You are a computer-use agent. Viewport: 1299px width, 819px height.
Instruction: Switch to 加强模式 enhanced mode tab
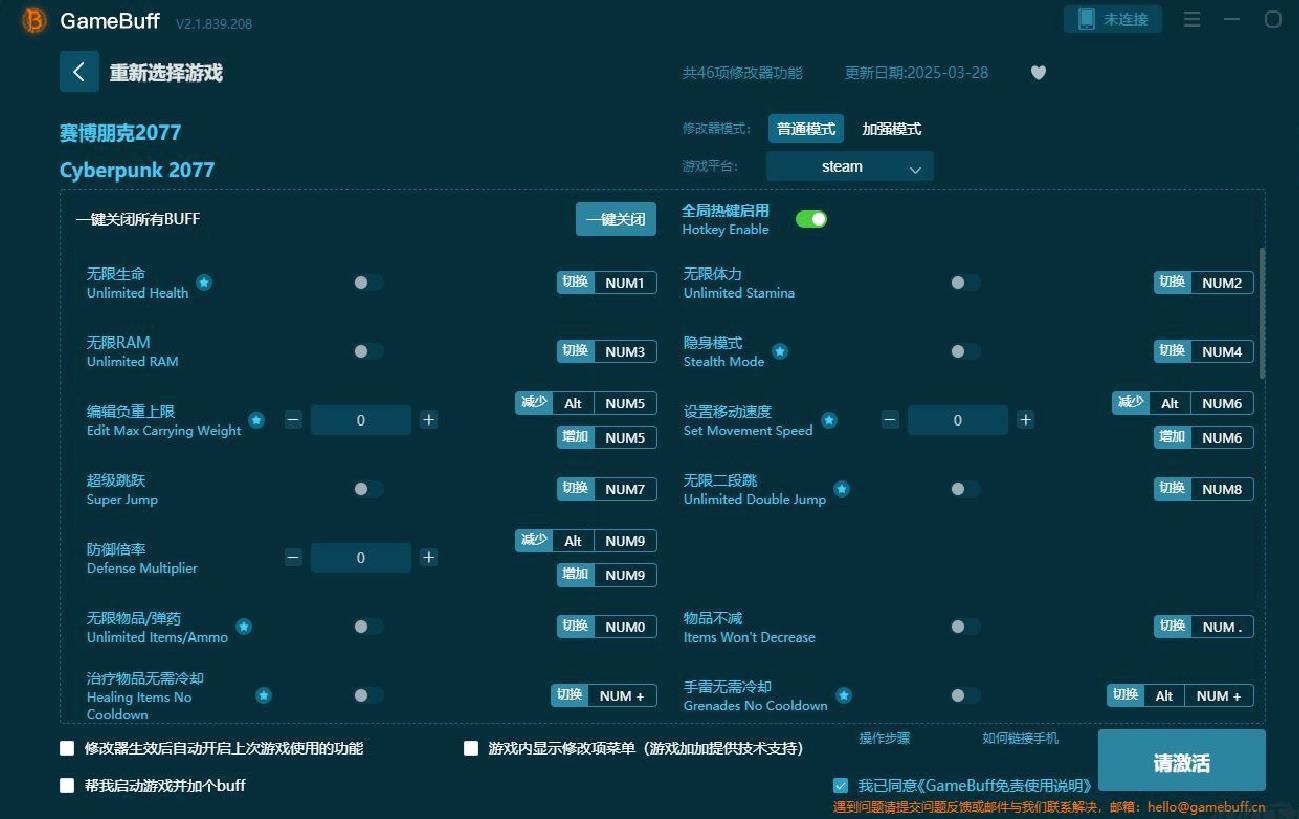click(x=892, y=129)
